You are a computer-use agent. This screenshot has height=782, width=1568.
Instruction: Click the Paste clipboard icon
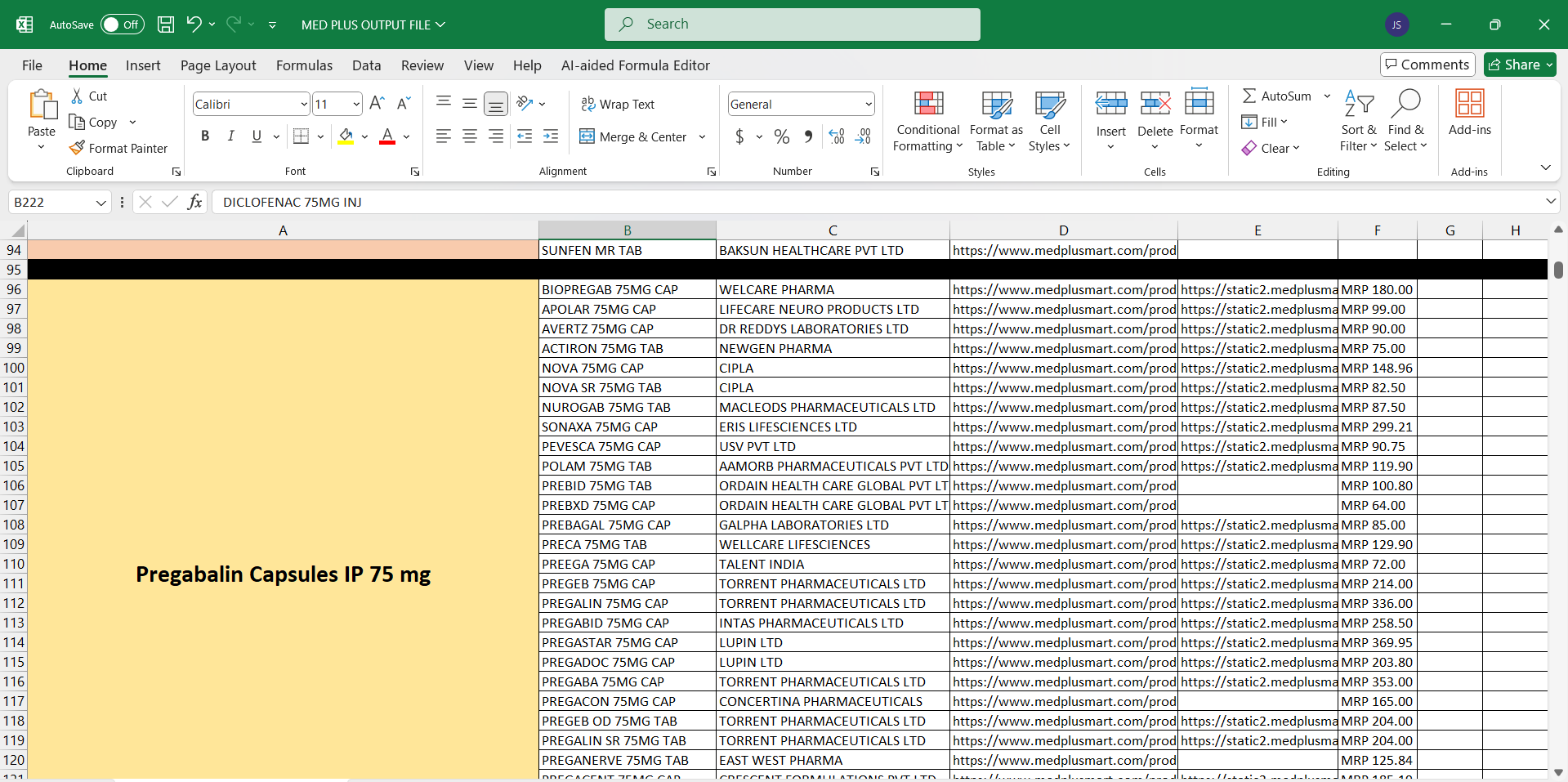[x=42, y=105]
